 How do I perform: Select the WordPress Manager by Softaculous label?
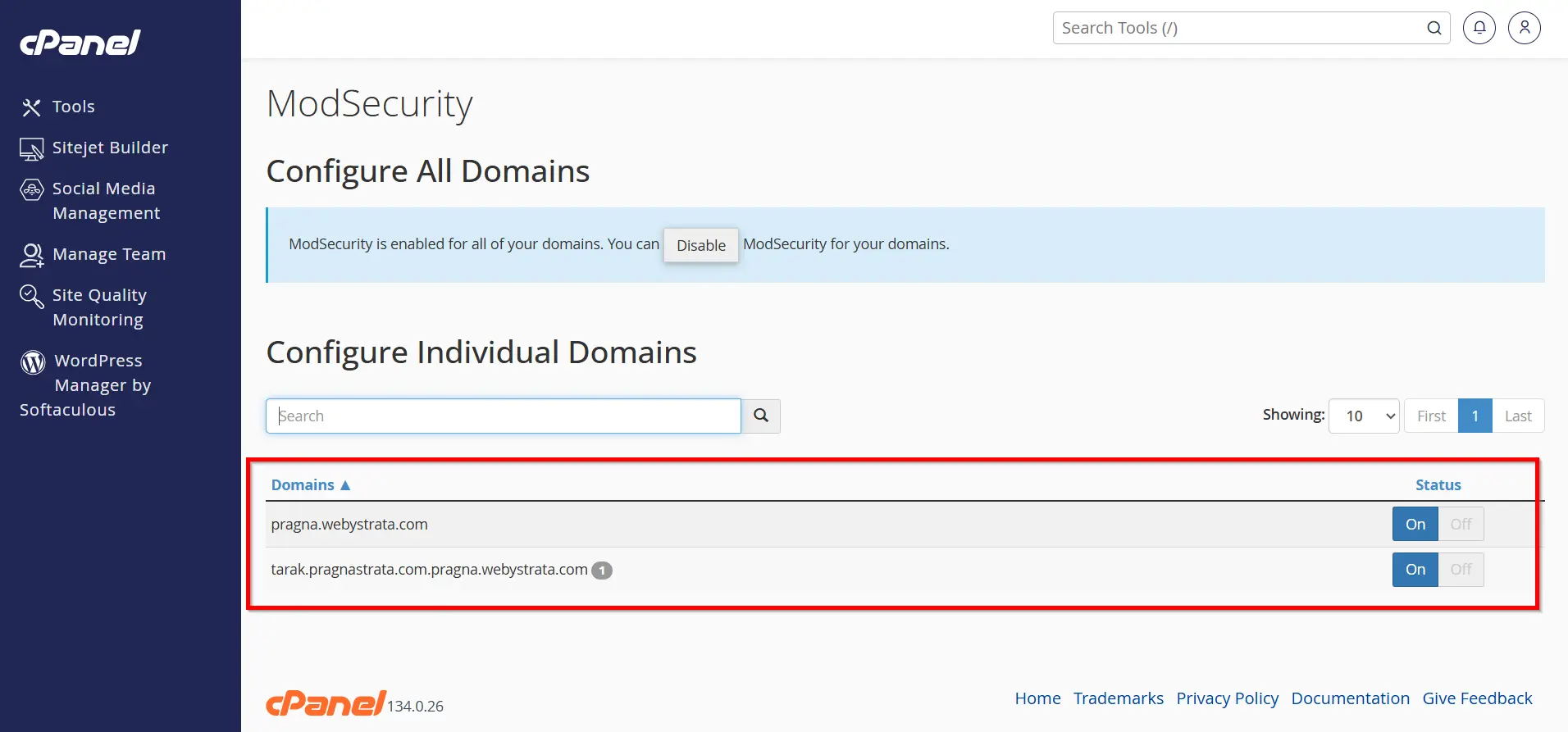(86, 385)
